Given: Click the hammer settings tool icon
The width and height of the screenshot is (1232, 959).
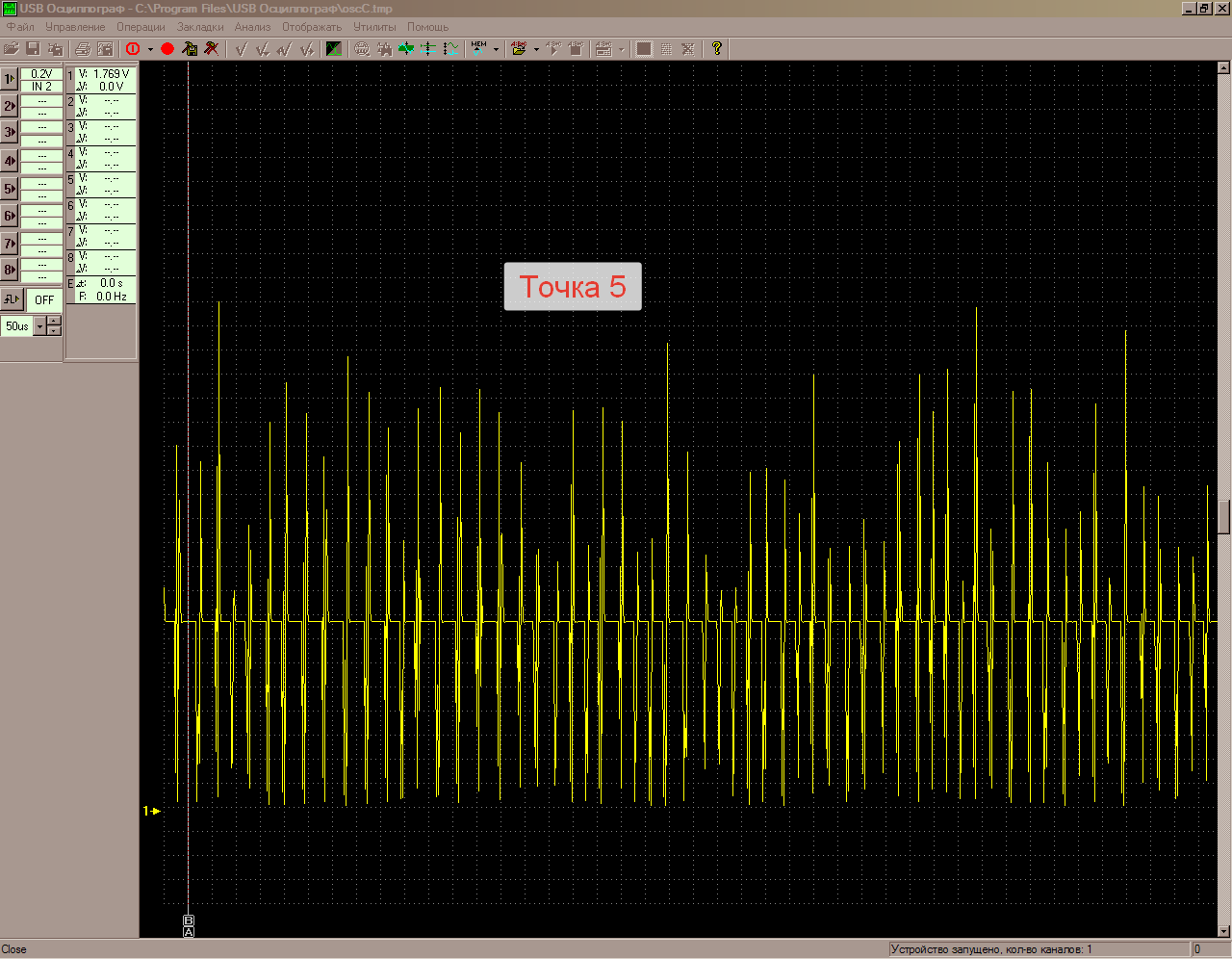Looking at the screenshot, I should point(190,48).
